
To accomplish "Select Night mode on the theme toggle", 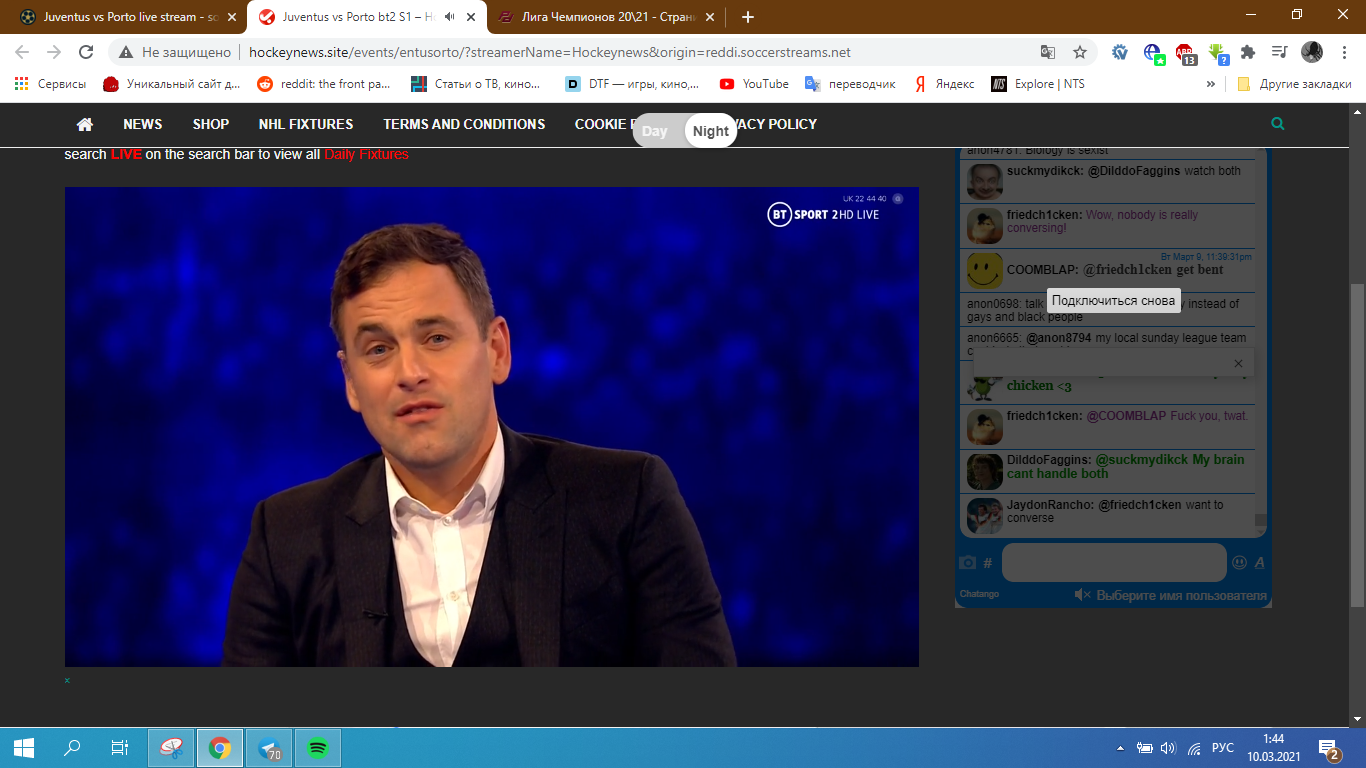I will tap(711, 131).
